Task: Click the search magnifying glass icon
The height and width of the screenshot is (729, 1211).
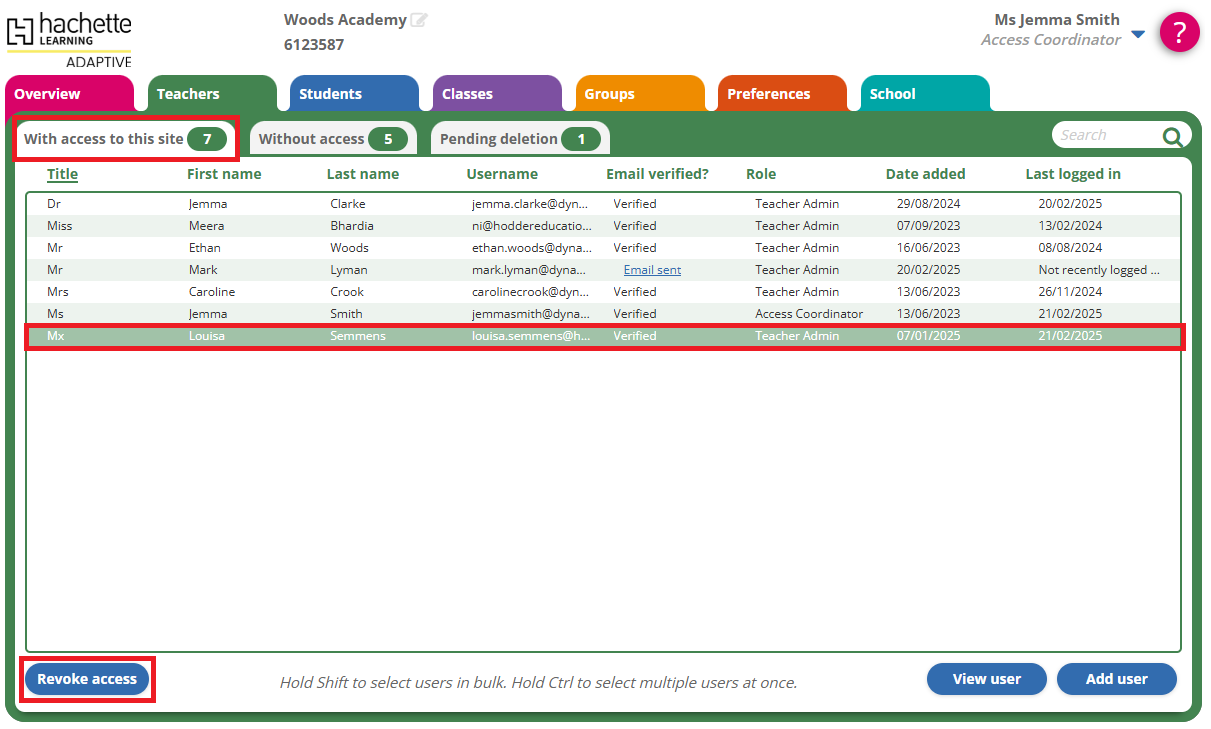Action: point(1172,136)
